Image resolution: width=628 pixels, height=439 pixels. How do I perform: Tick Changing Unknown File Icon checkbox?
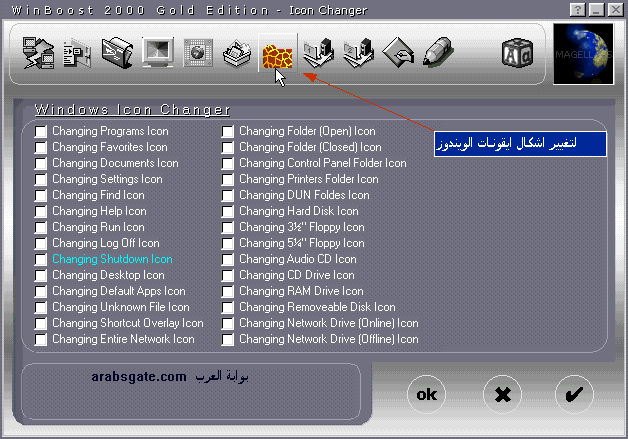pyautogui.click(x=40, y=308)
